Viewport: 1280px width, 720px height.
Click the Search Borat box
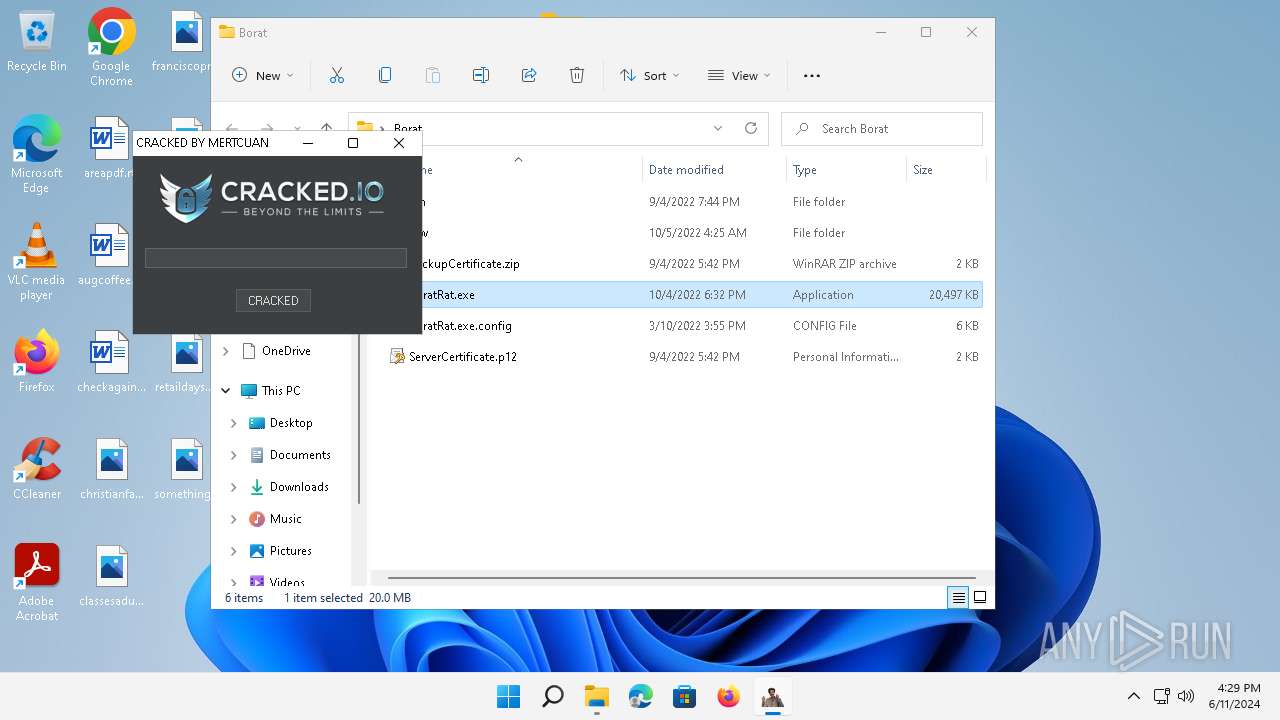(882, 128)
